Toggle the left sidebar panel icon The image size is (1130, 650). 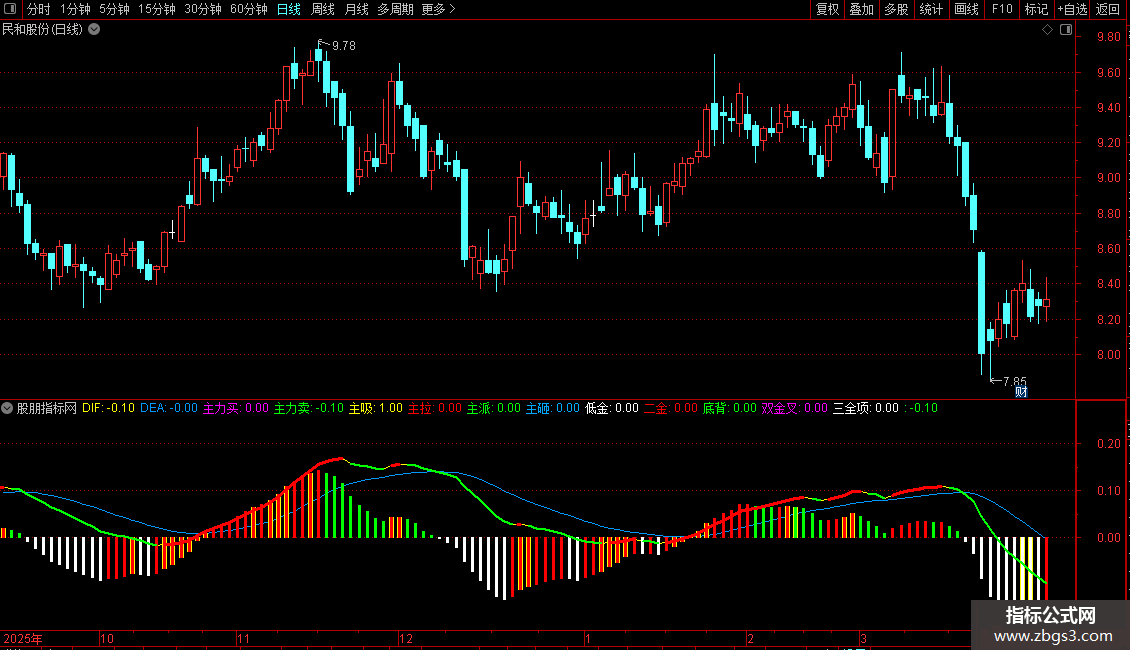9,9
